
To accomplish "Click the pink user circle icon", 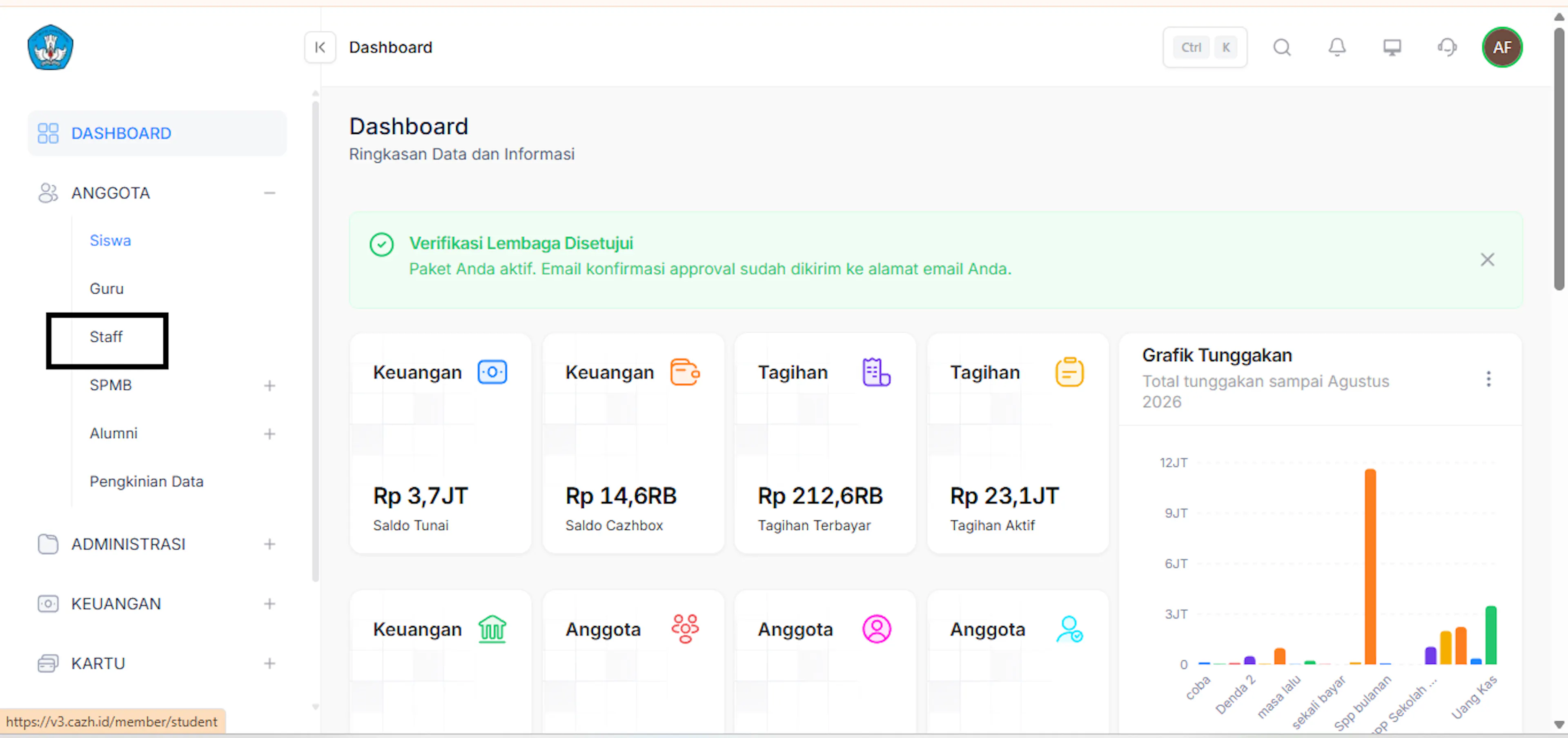I will pyautogui.click(x=877, y=629).
